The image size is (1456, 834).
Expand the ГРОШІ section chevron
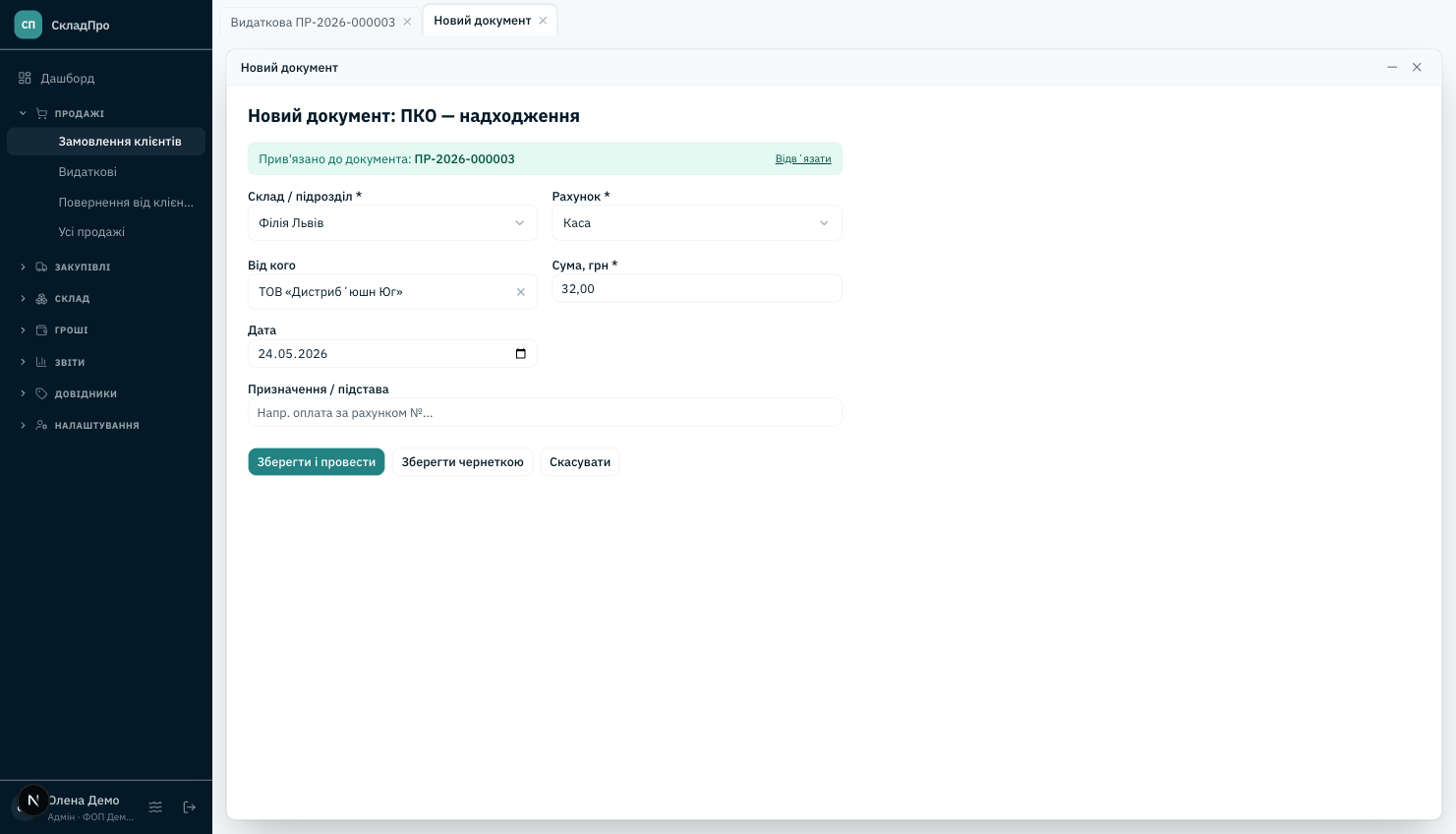tap(23, 329)
